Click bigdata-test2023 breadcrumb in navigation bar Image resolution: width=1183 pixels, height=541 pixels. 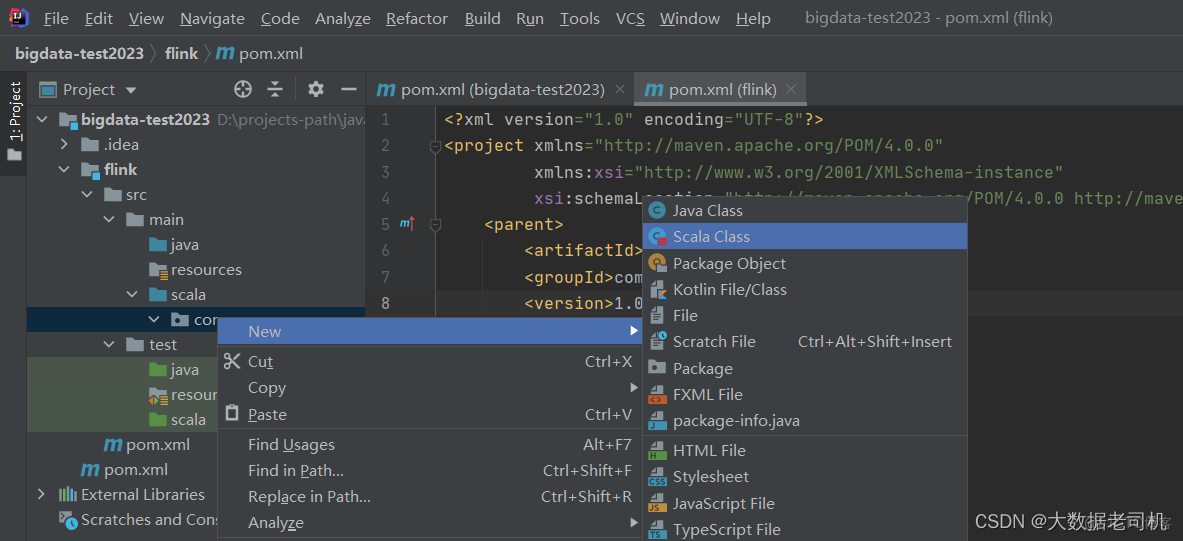(x=79, y=53)
